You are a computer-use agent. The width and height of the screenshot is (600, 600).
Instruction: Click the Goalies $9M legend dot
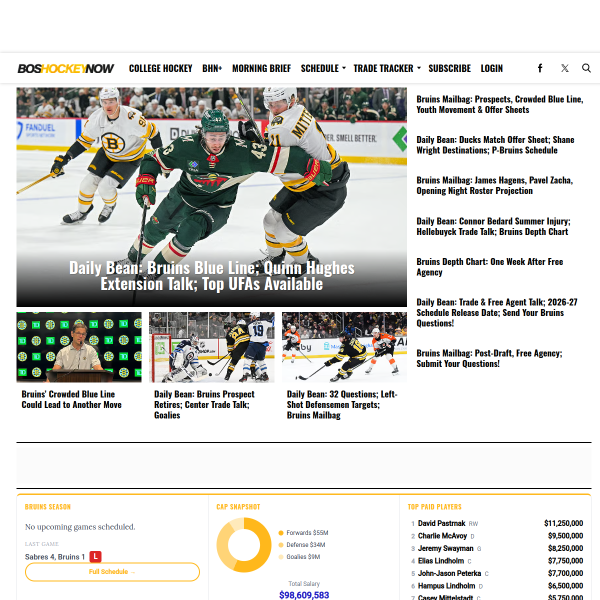[281, 557]
